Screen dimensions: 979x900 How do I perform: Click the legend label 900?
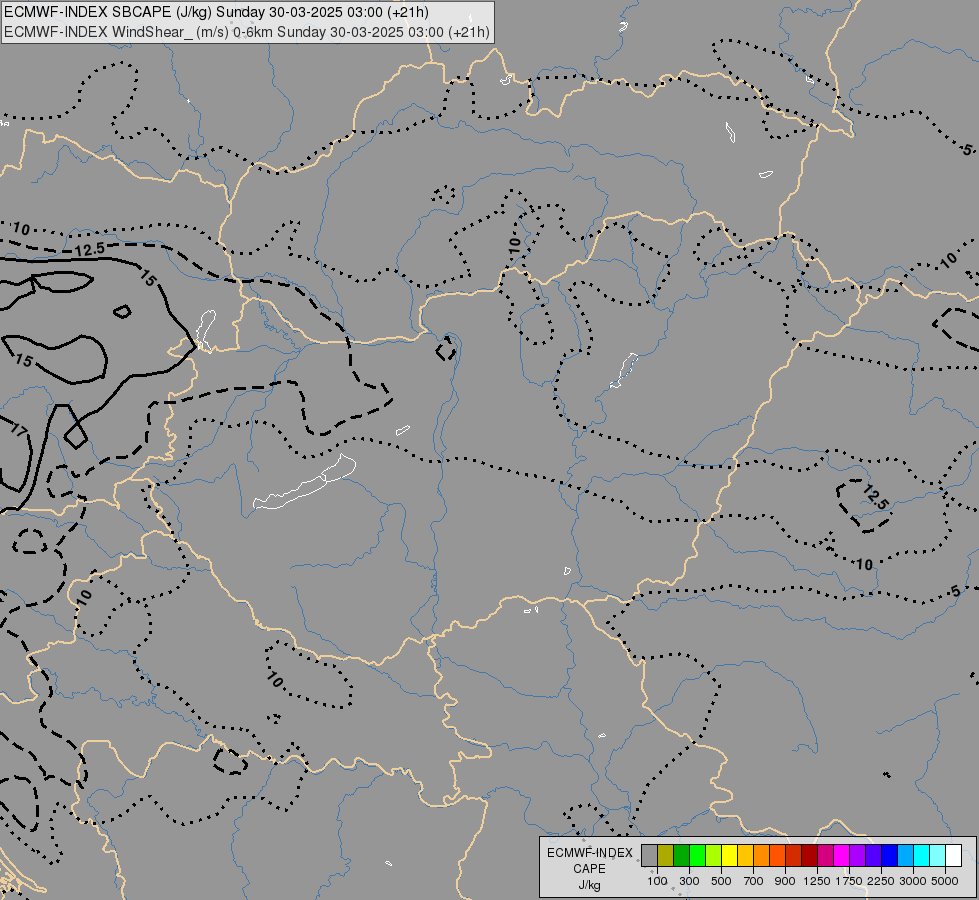click(x=785, y=881)
